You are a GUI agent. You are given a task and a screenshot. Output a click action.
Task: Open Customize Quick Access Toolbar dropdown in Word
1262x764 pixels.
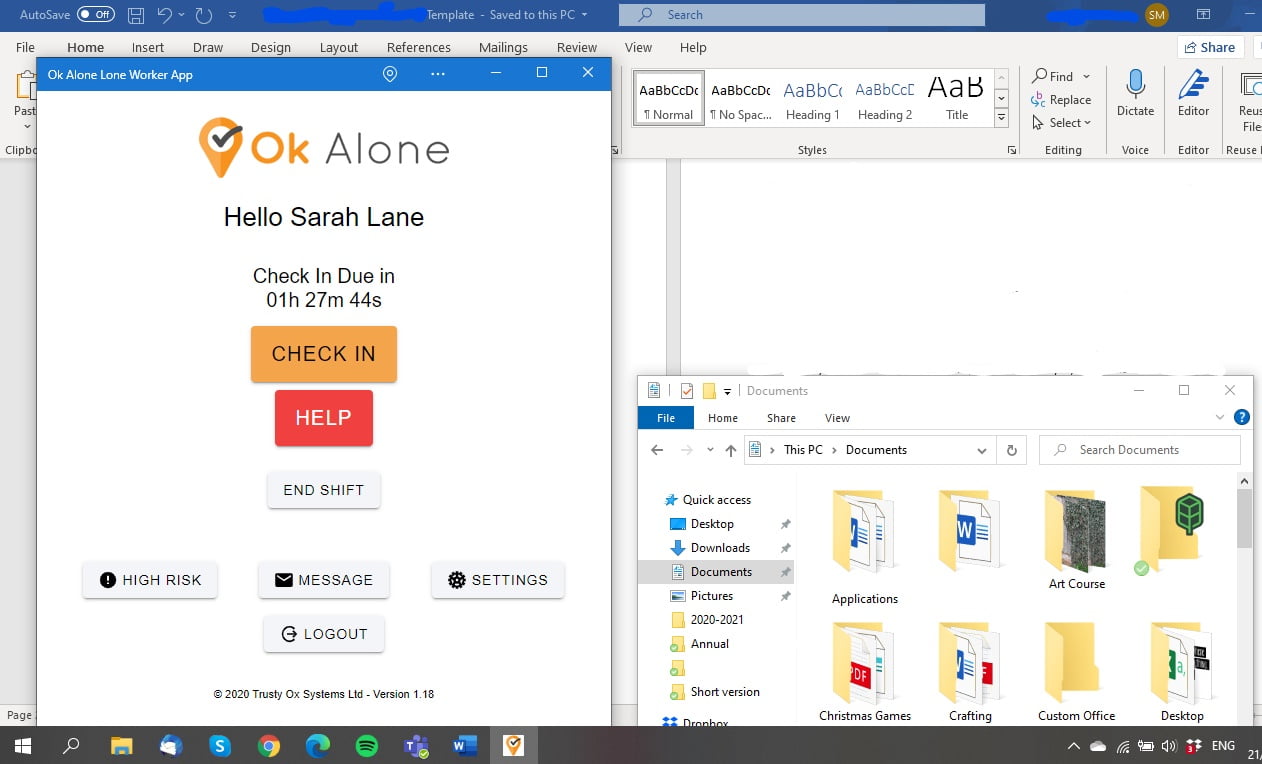click(233, 15)
